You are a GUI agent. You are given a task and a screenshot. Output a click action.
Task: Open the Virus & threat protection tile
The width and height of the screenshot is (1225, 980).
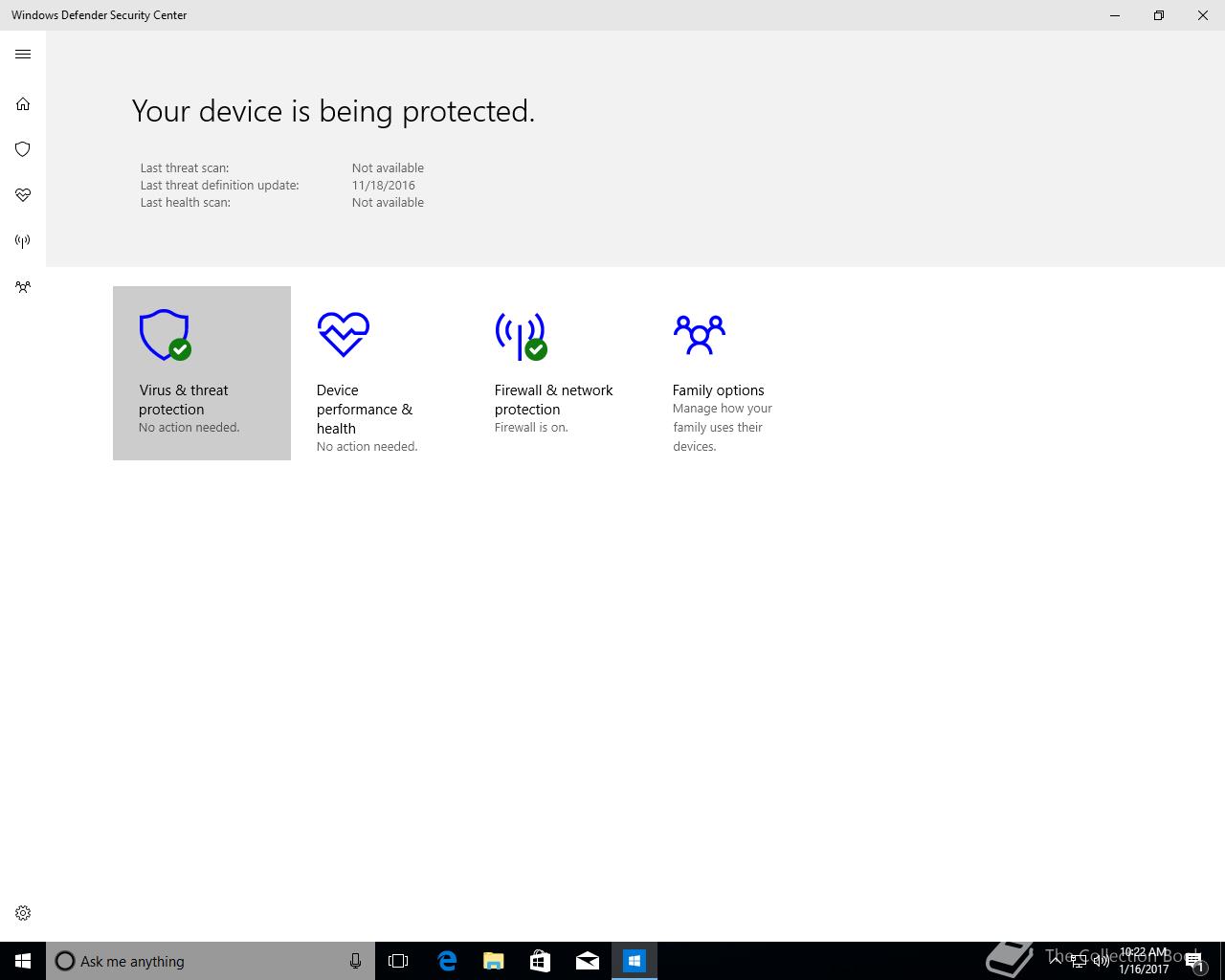202,373
